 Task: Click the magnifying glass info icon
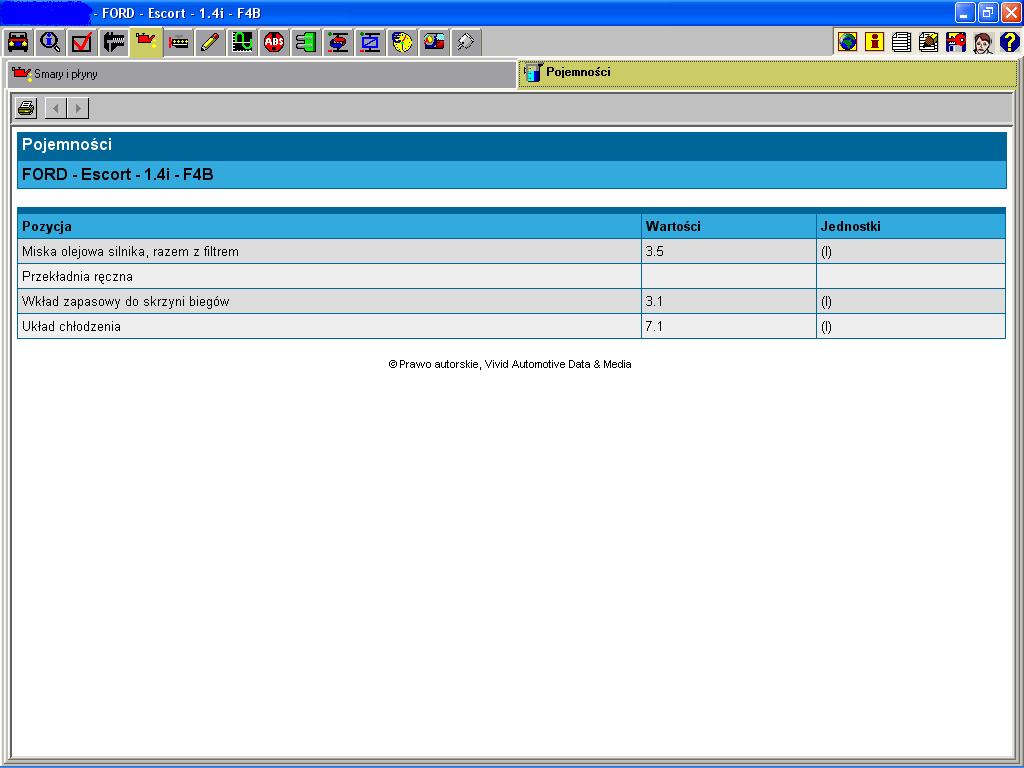50,42
